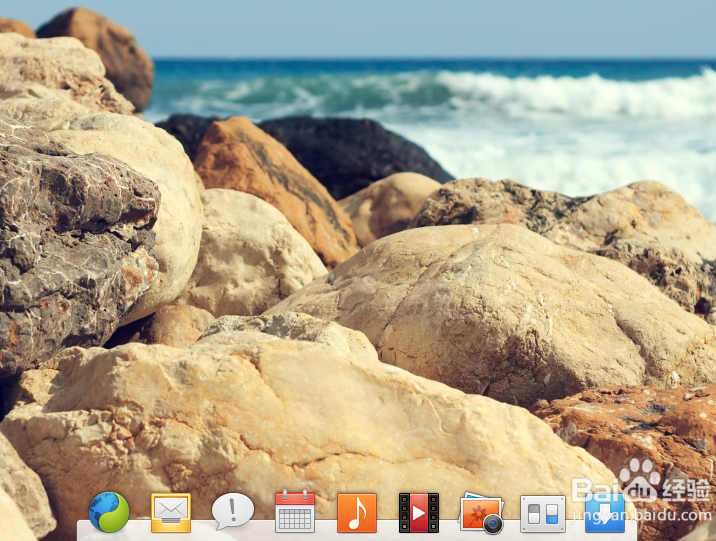
Task: Open the Calendar app in the dock
Action: point(295,512)
